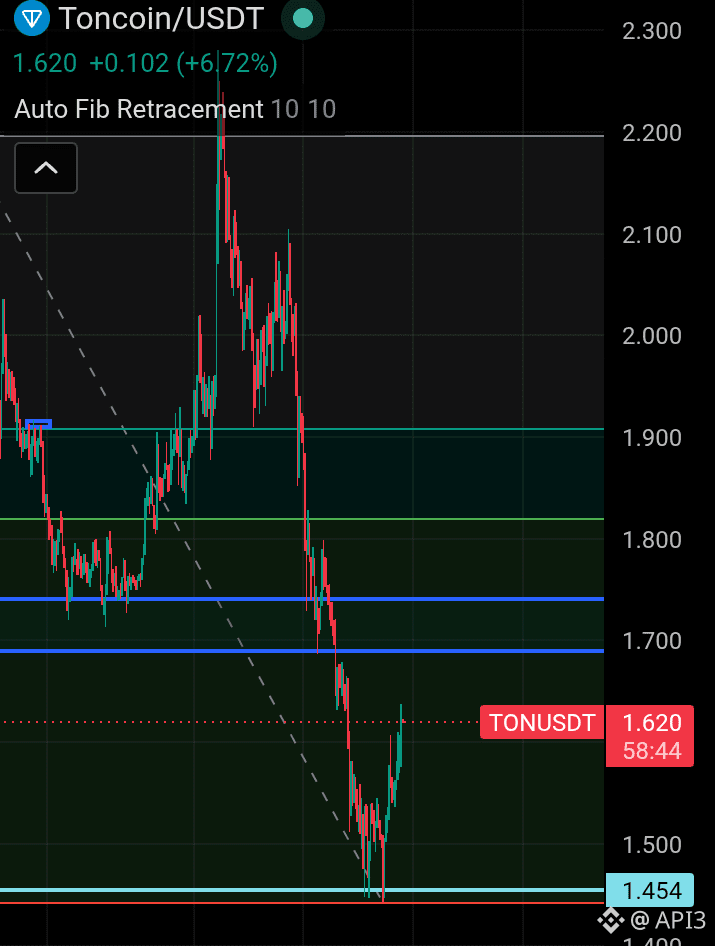Image resolution: width=715 pixels, height=946 pixels.
Task: Click the TONUSDT price line label
Action: [542, 722]
